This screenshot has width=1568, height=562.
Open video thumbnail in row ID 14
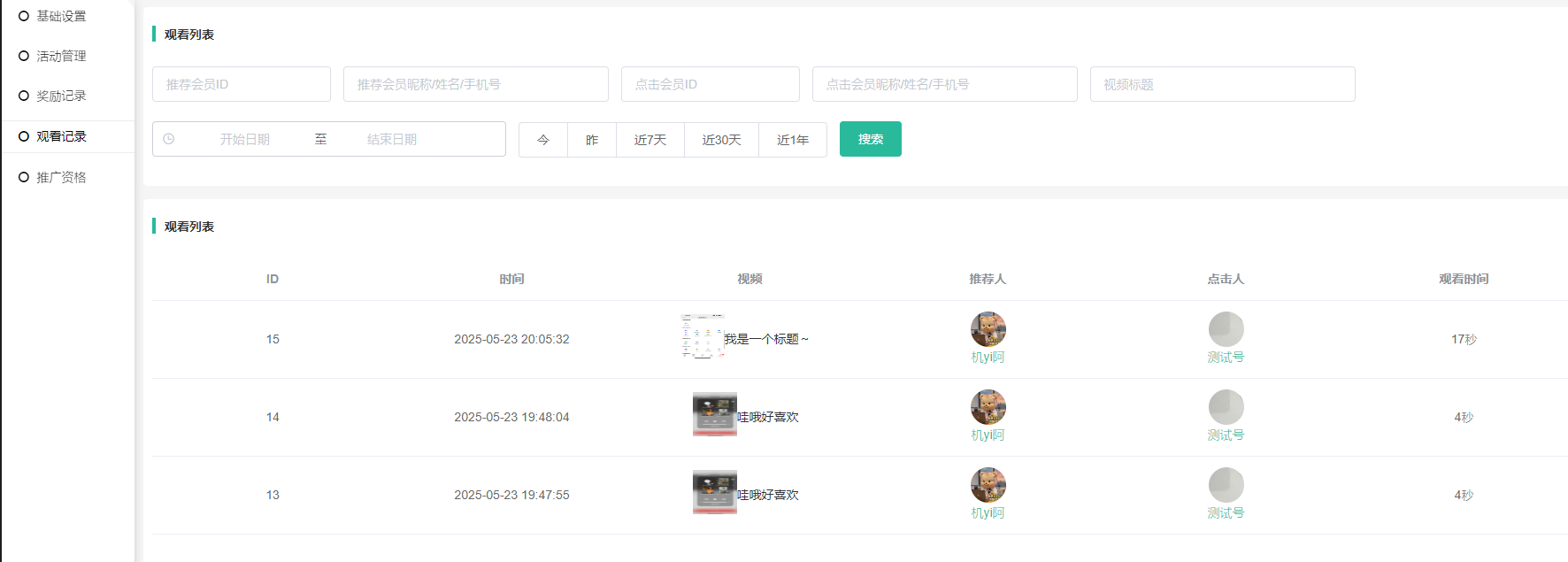pos(714,414)
